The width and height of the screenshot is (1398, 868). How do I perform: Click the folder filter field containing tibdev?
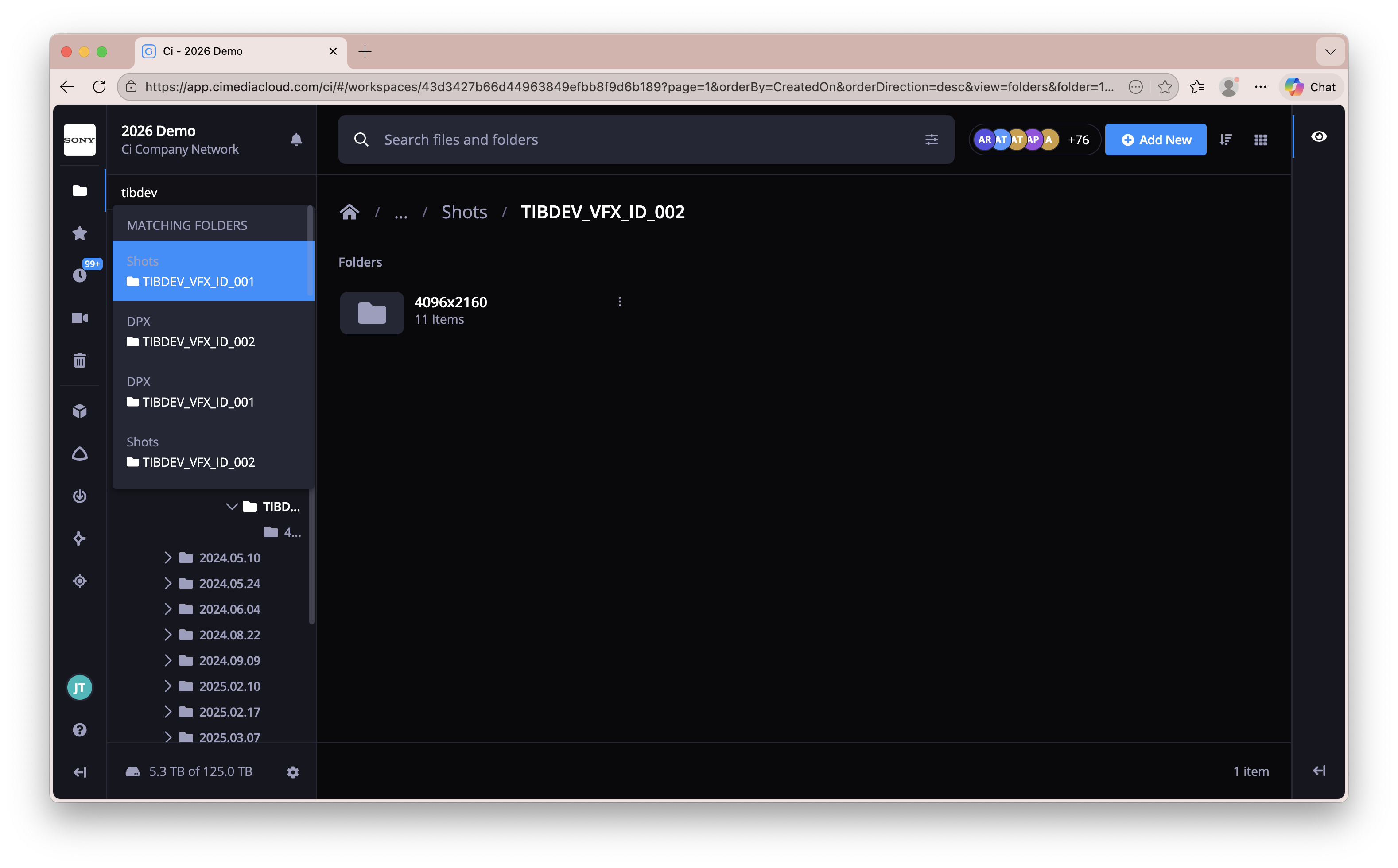(211, 192)
